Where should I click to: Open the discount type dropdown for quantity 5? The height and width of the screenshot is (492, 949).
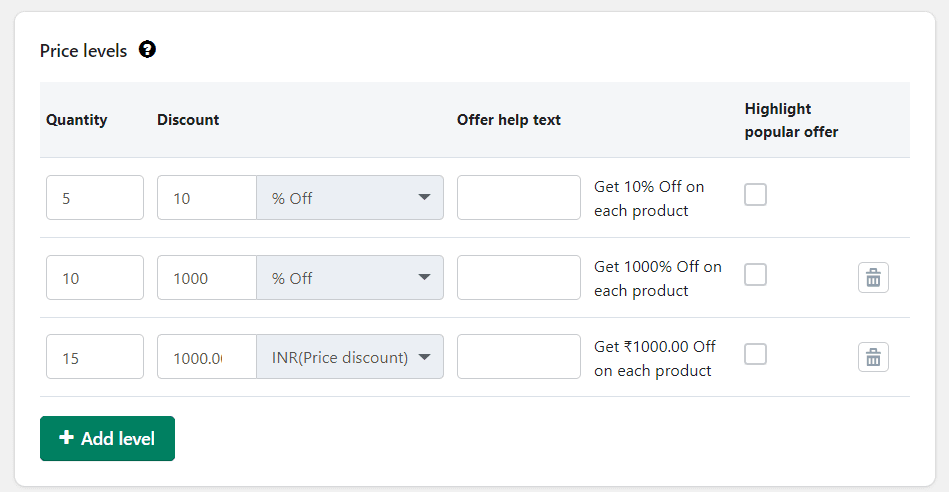[x=350, y=198]
